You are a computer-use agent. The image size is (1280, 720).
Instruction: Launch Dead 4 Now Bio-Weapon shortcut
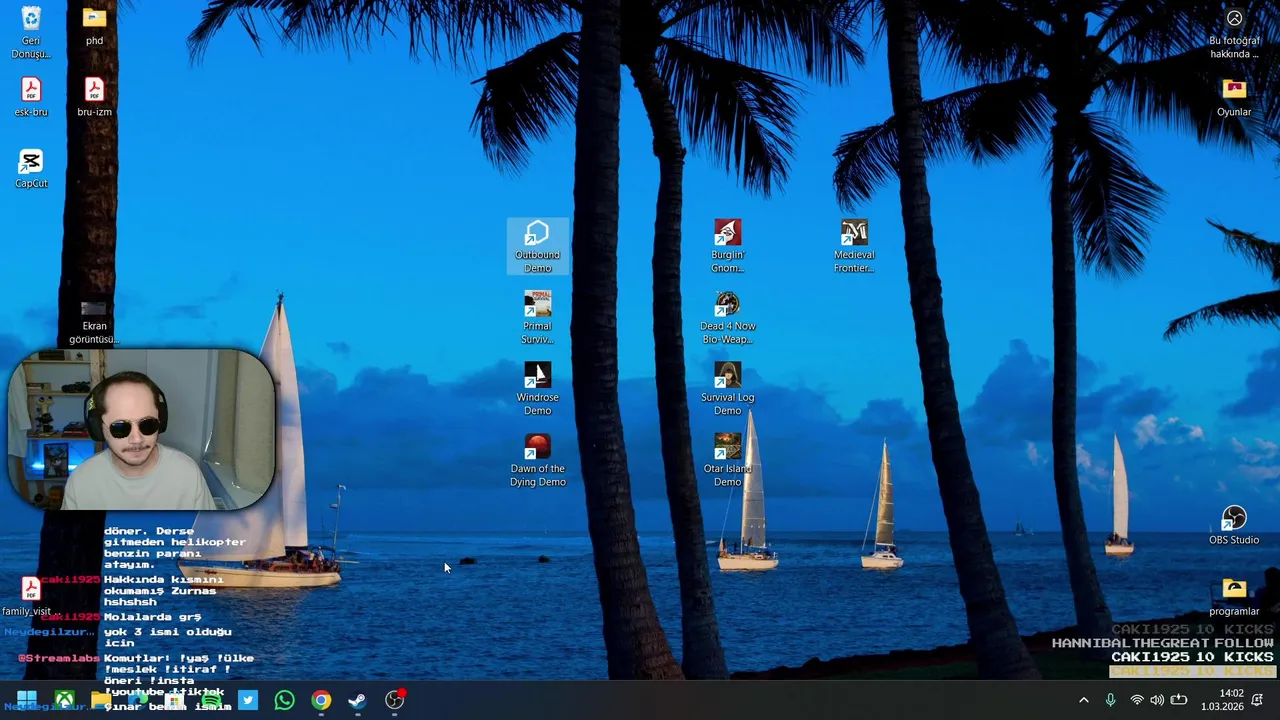coord(728,318)
